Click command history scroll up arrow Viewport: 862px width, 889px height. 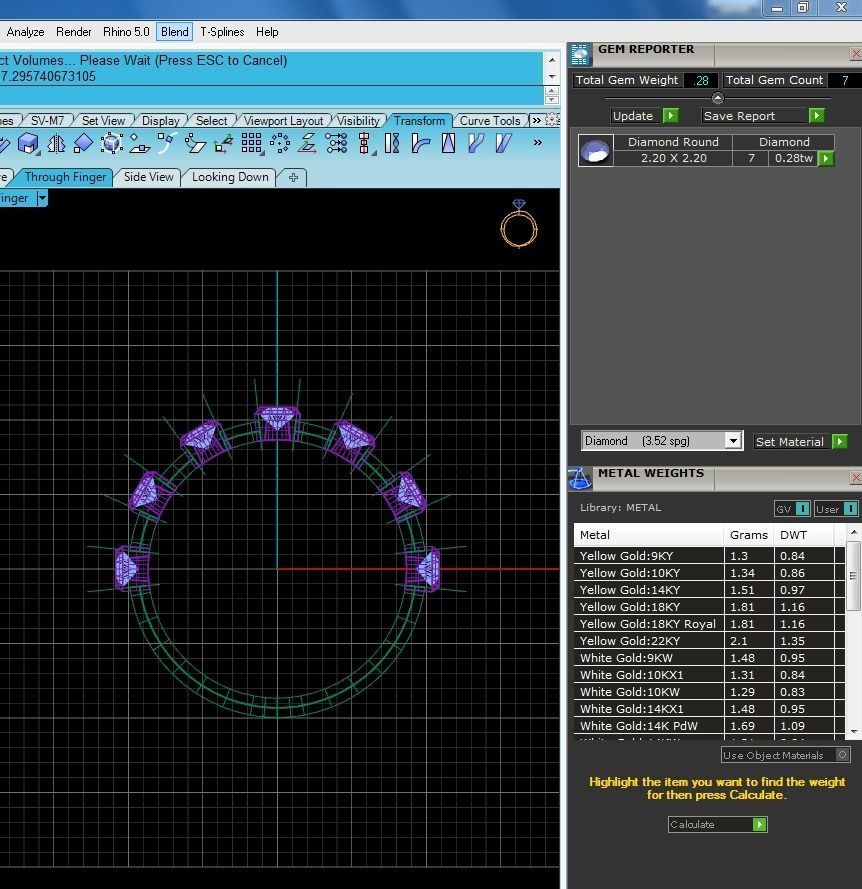(x=552, y=60)
